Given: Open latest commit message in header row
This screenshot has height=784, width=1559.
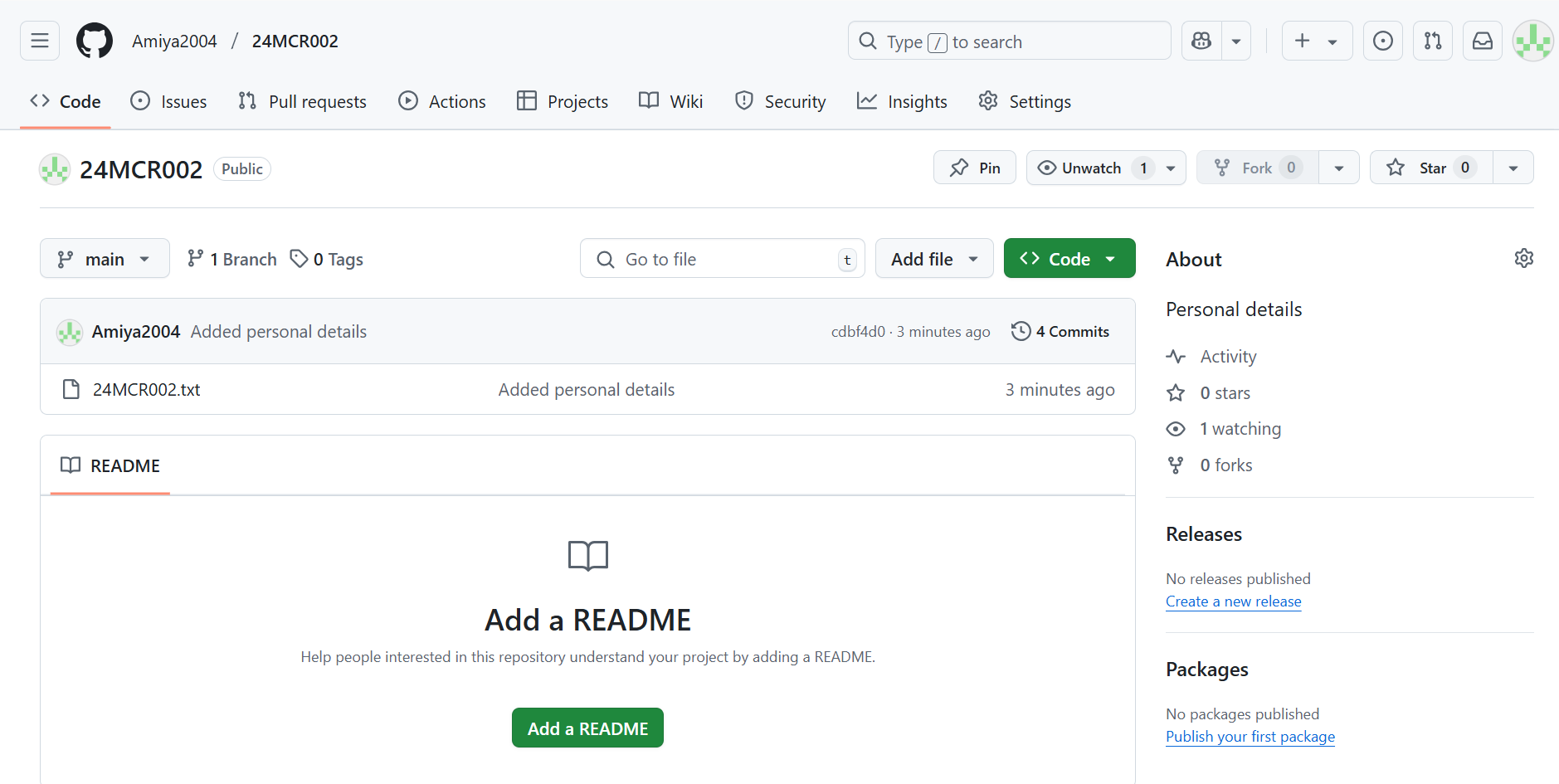Looking at the screenshot, I should point(279,332).
